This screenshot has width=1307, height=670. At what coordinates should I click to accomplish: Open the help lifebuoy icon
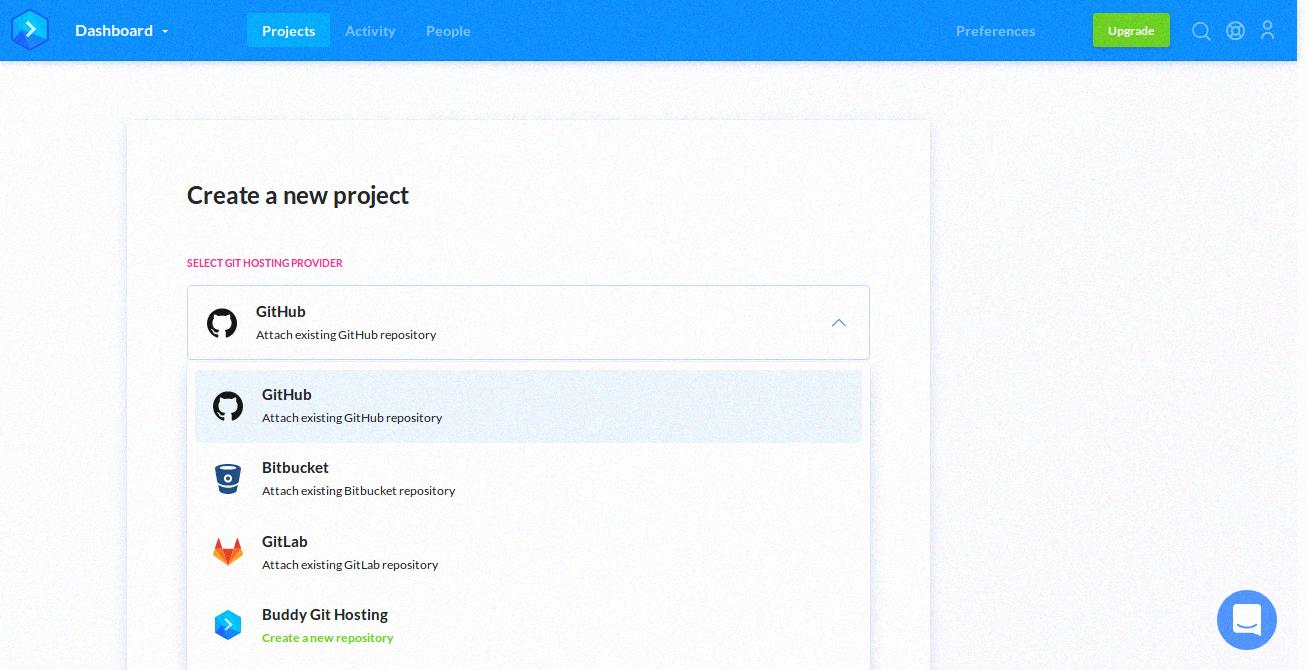[1235, 31]
